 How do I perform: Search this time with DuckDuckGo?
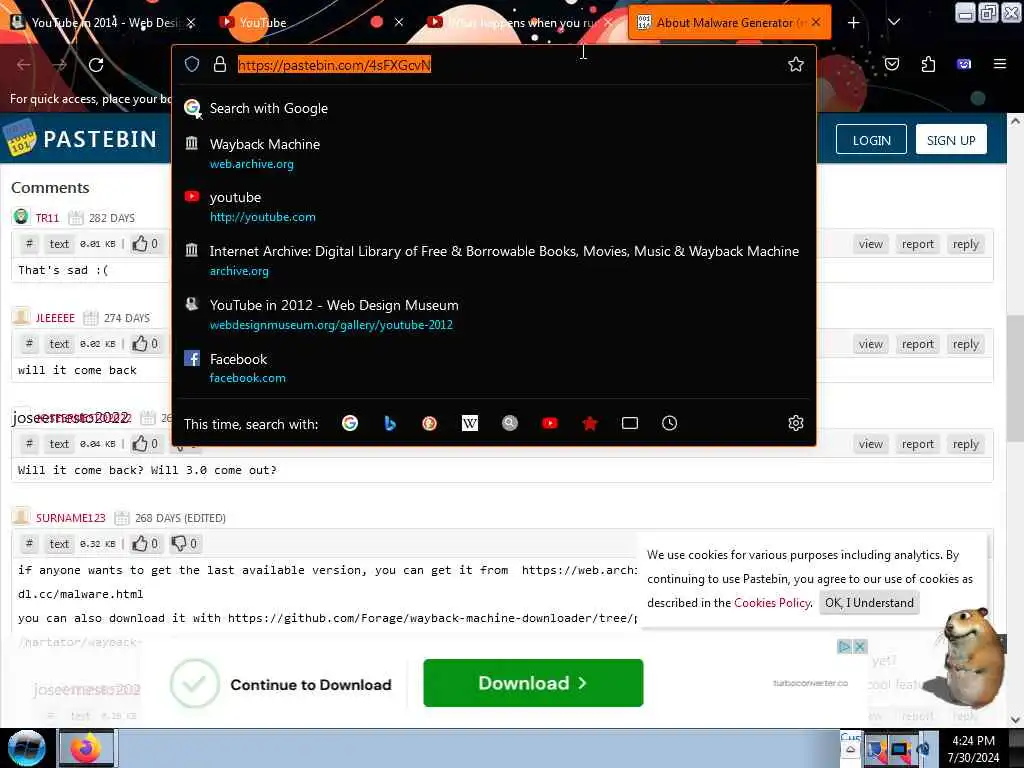pos(430,423)
